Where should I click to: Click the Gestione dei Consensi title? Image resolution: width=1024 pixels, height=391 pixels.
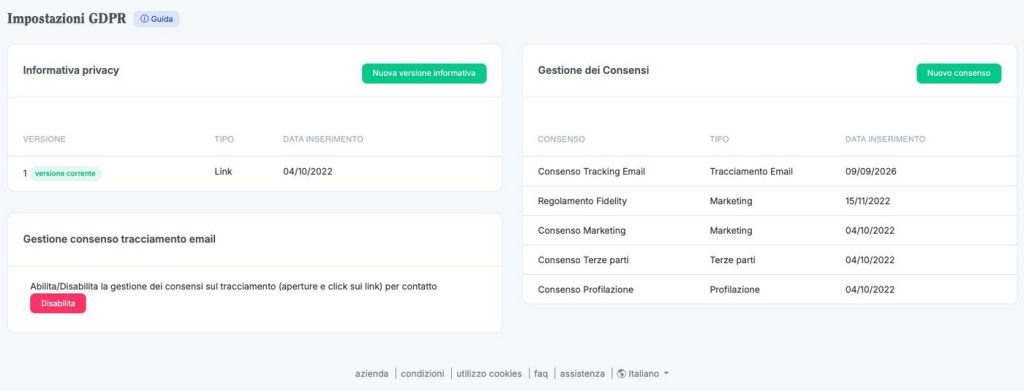[593, 70]
